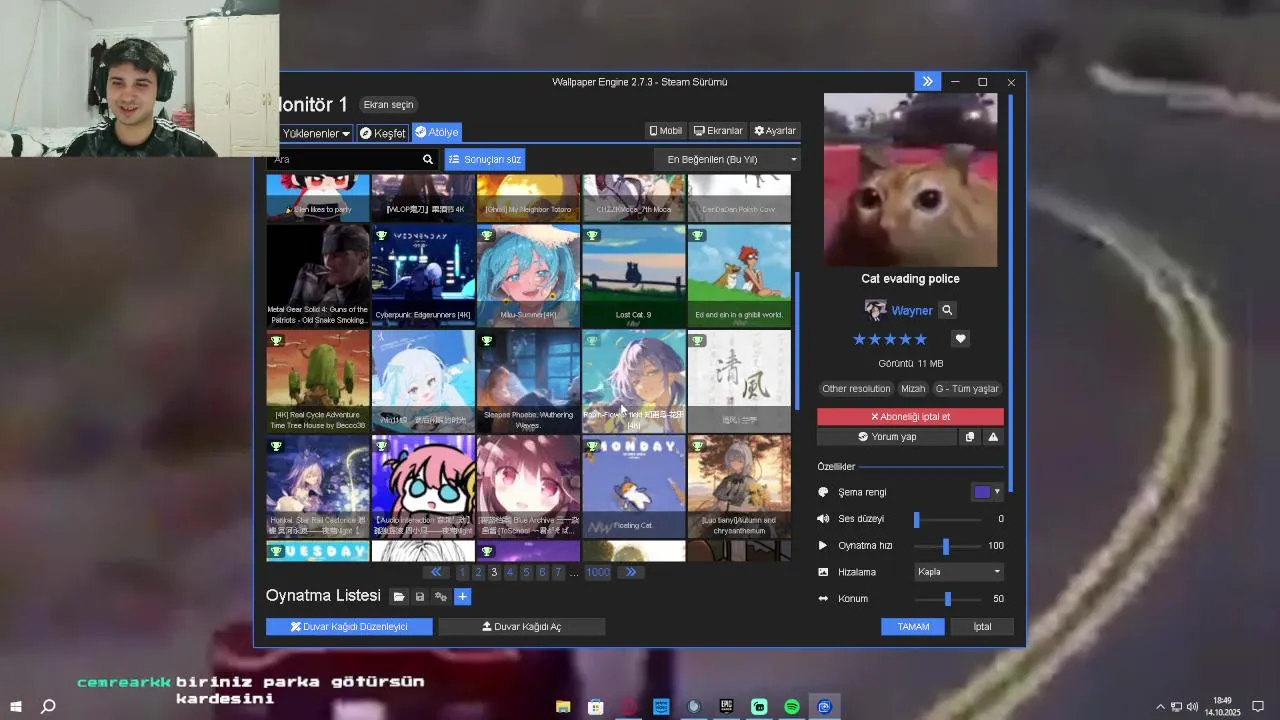Screen dimensions: 1280x720
Task: Click the Ekran seçin button
Action: click(x=388, y=105)
